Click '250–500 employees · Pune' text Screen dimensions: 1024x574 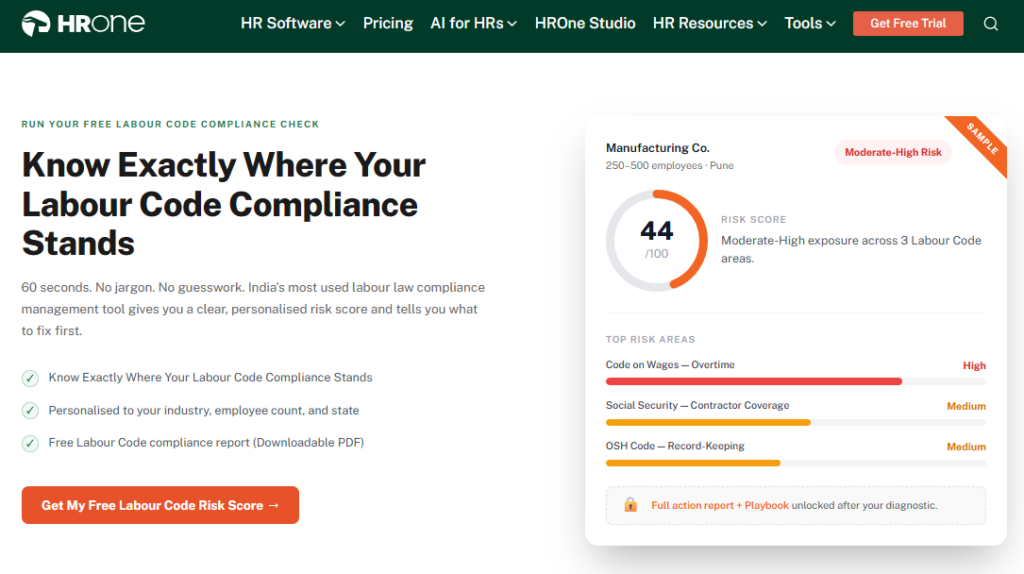coord(669,166)
